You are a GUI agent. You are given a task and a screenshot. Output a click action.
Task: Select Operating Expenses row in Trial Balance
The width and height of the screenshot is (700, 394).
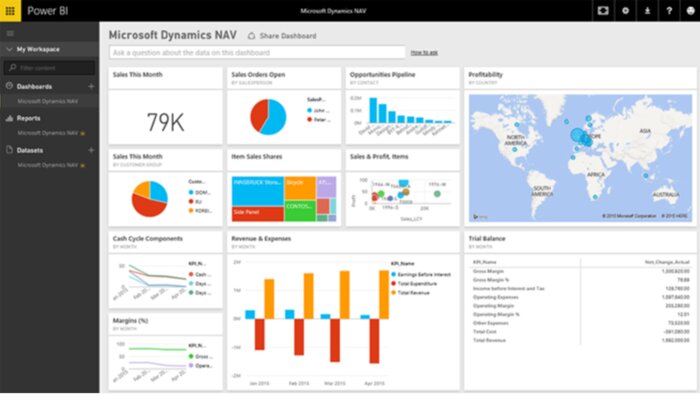coord(581,297)
